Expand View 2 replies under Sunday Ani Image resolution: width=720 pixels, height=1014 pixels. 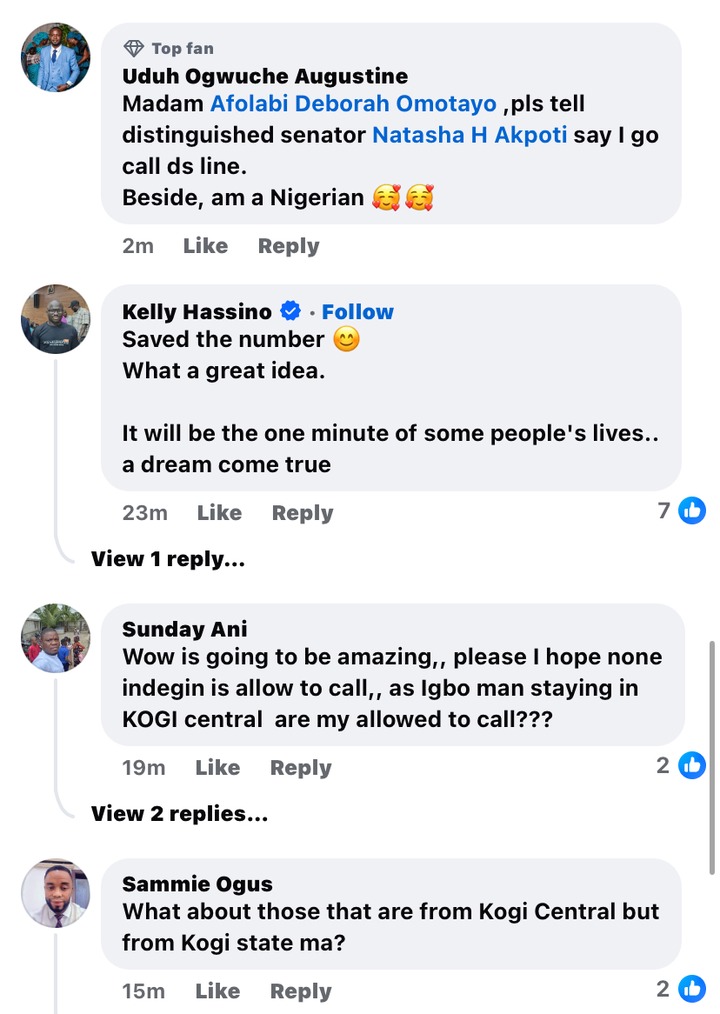click(x=179, y=814)
